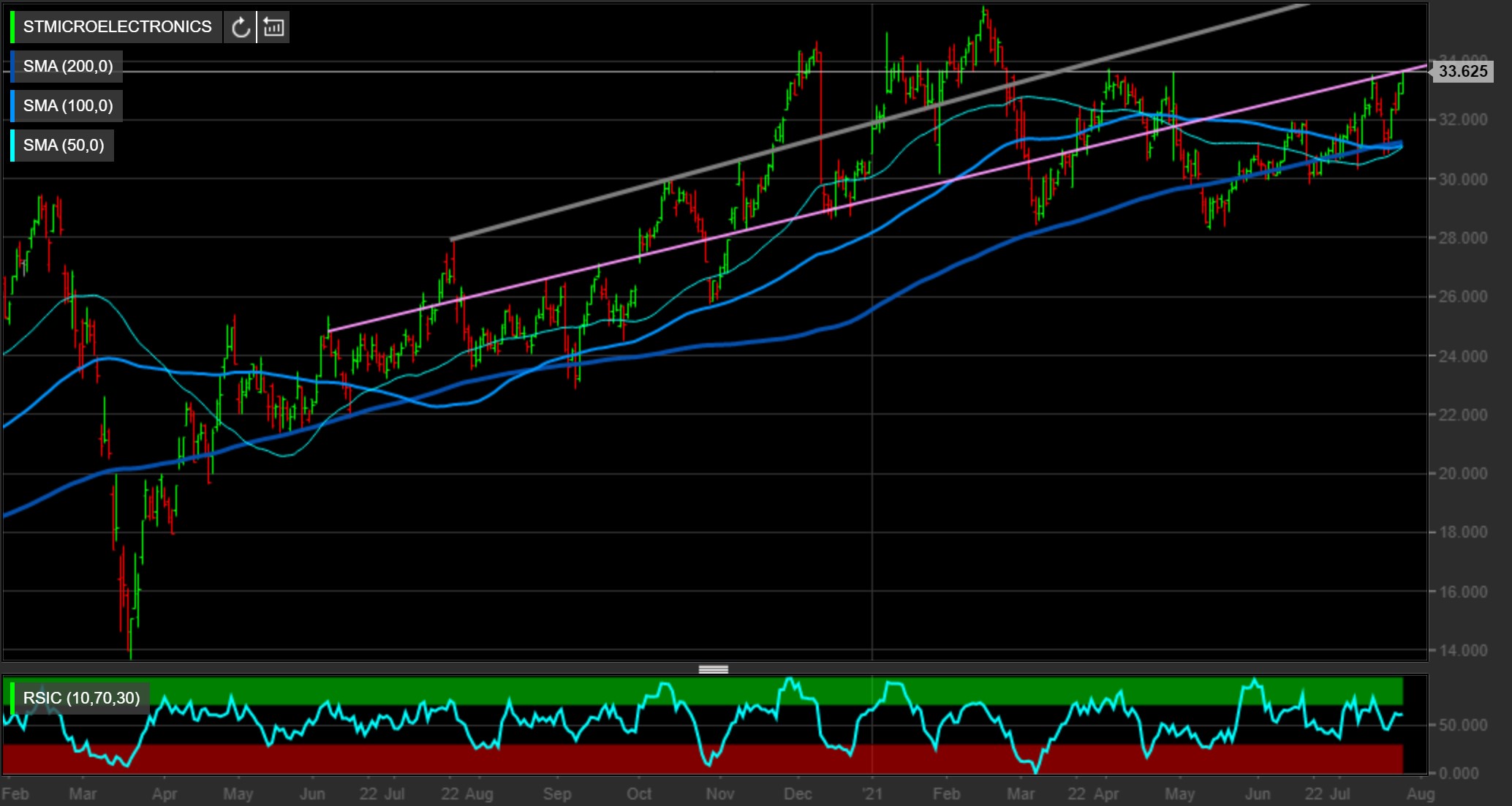Click the Aug label on date axis
The width and height of the screenshot is (1512, 806).
click(x=1420, y=794)
